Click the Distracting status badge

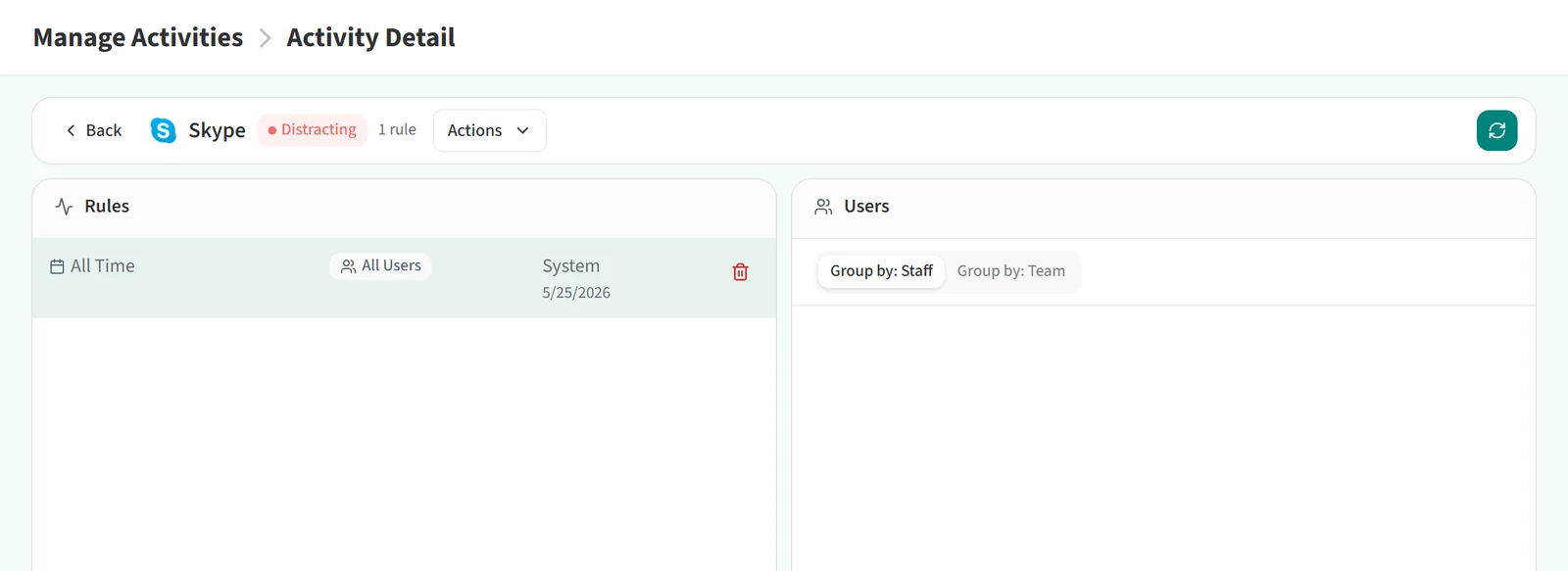(313, 129)
